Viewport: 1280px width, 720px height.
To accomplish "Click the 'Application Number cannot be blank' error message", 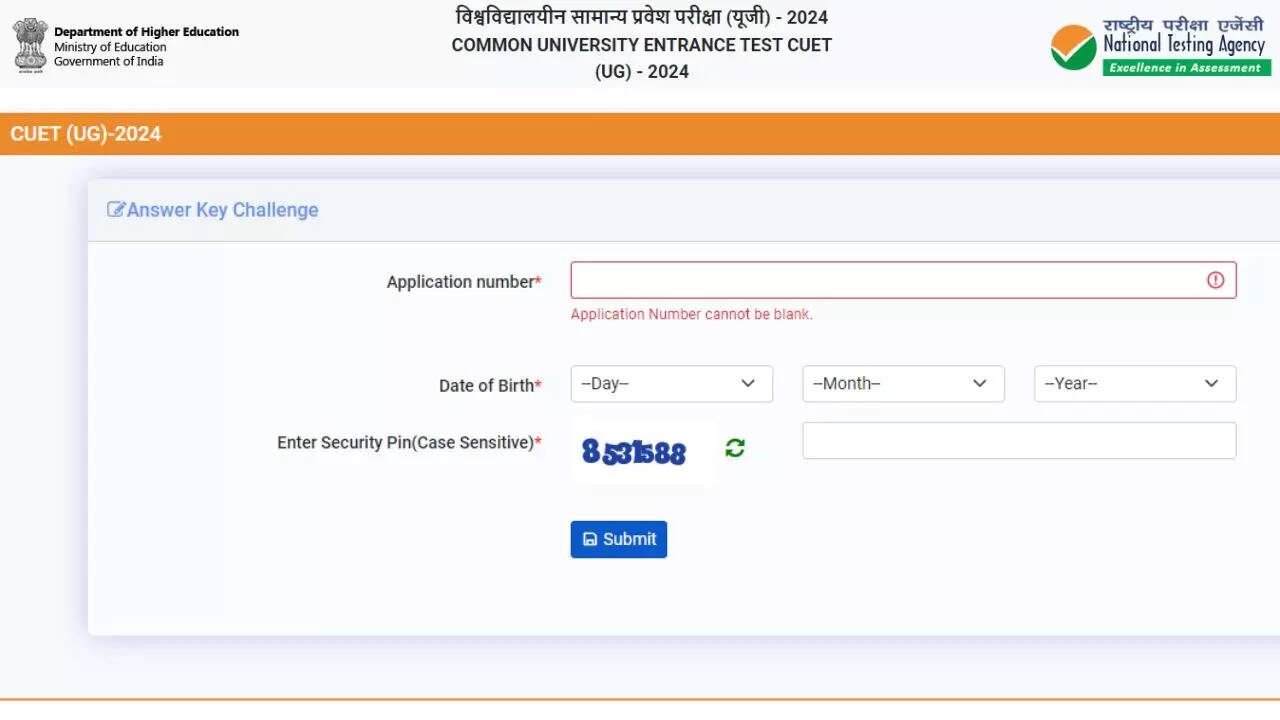I will click(x=691, y=314).
